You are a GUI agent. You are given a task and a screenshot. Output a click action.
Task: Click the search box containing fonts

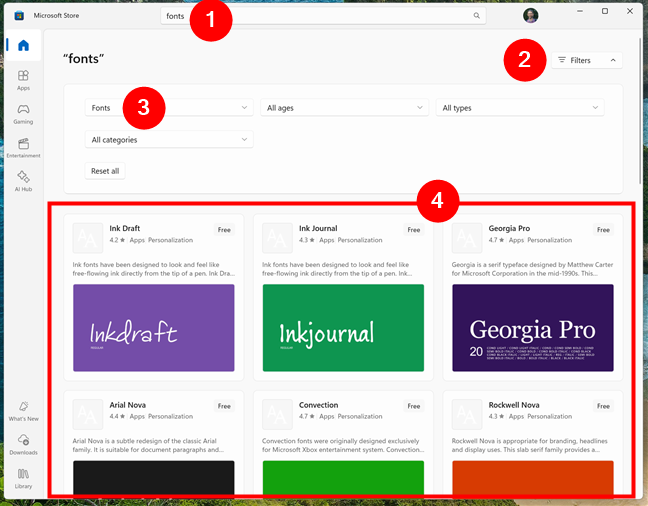(323, 16)
